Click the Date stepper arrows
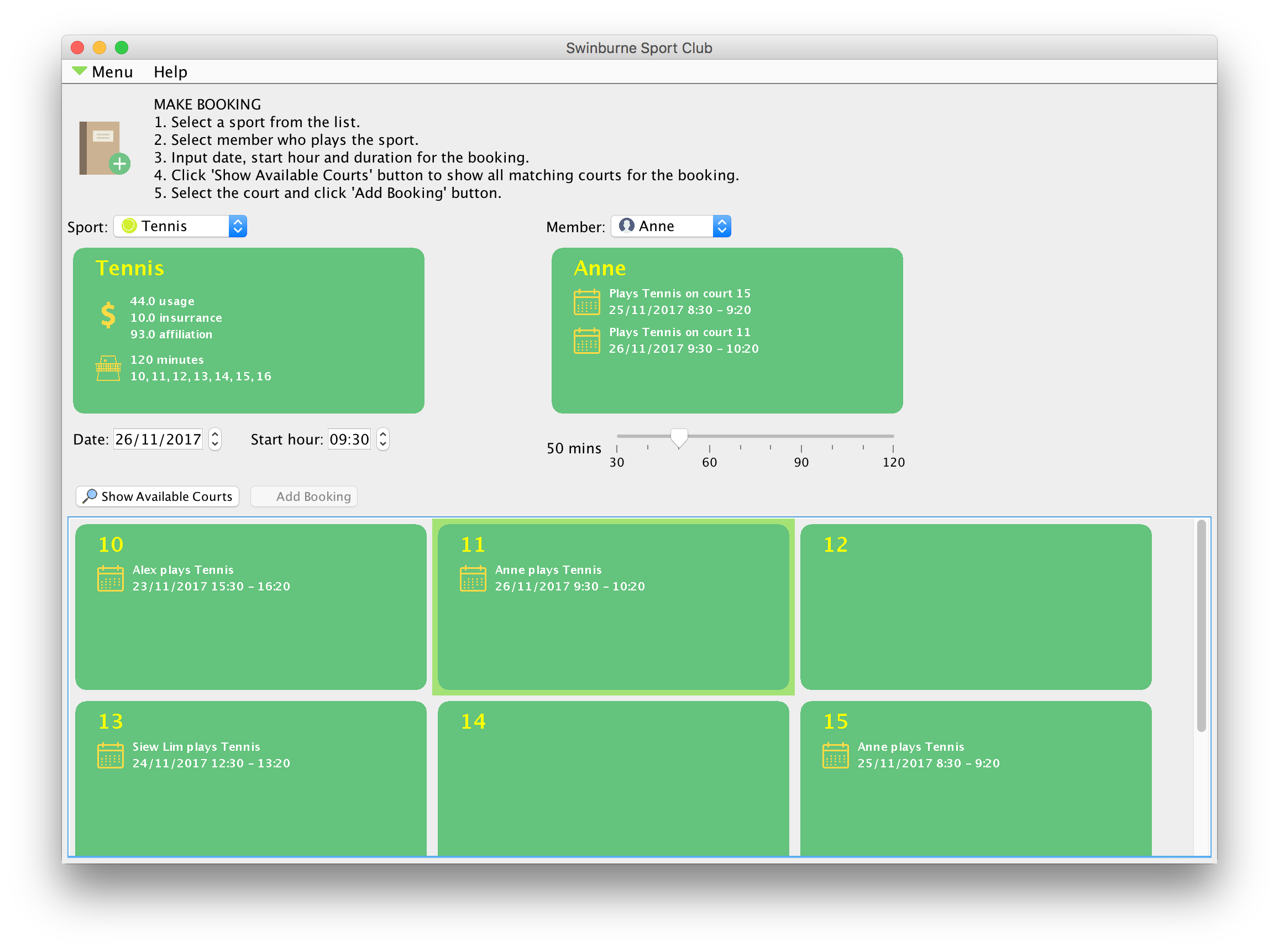 click(x=215, y=439)
